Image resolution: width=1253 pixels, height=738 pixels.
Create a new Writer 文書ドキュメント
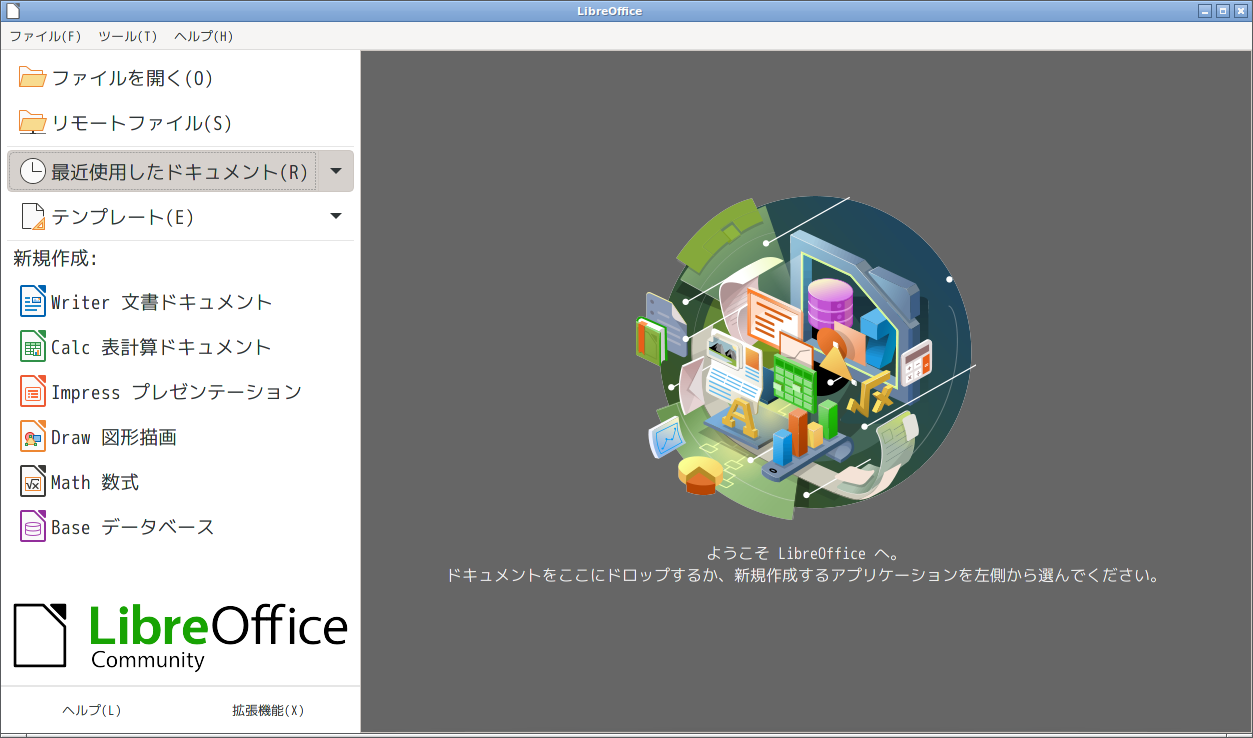click(x=180, y=302)
